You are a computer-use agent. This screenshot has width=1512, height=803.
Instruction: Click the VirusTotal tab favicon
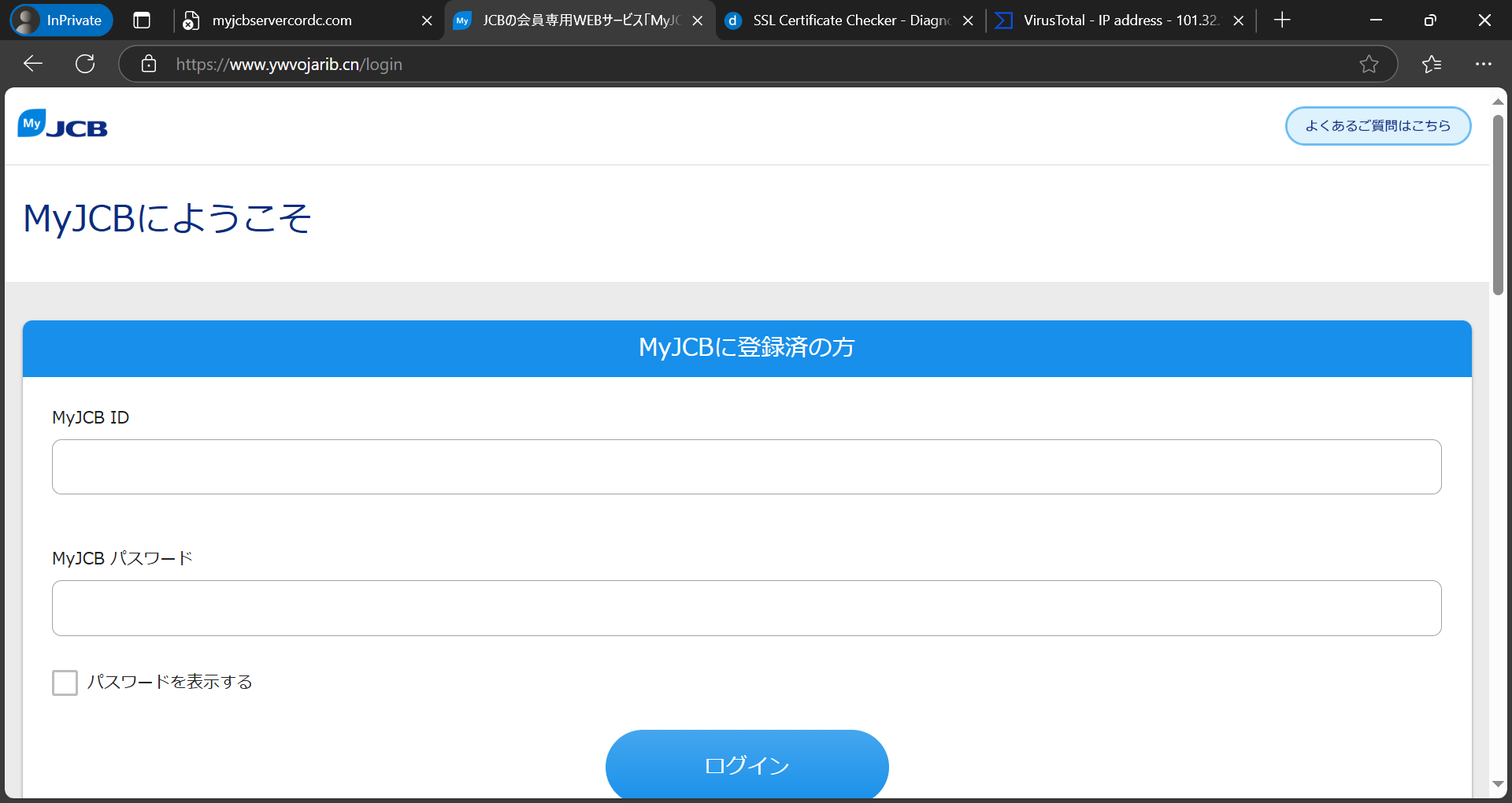click(1003, 20)
